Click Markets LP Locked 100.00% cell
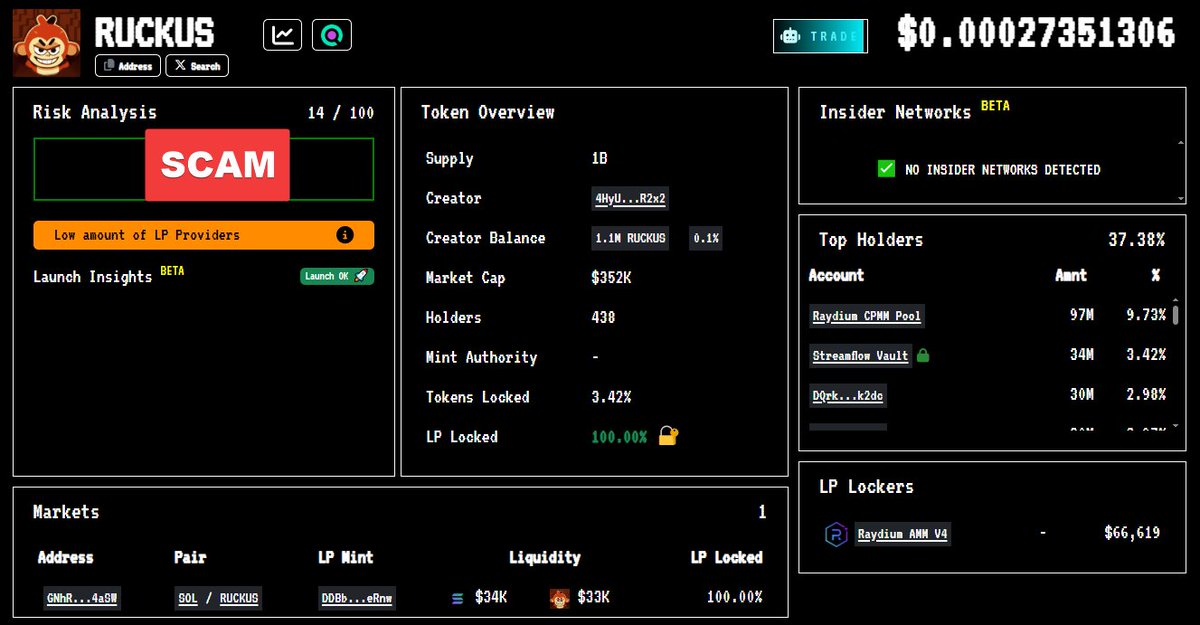Screen dimensions: 1200x625 pos(734,597)
